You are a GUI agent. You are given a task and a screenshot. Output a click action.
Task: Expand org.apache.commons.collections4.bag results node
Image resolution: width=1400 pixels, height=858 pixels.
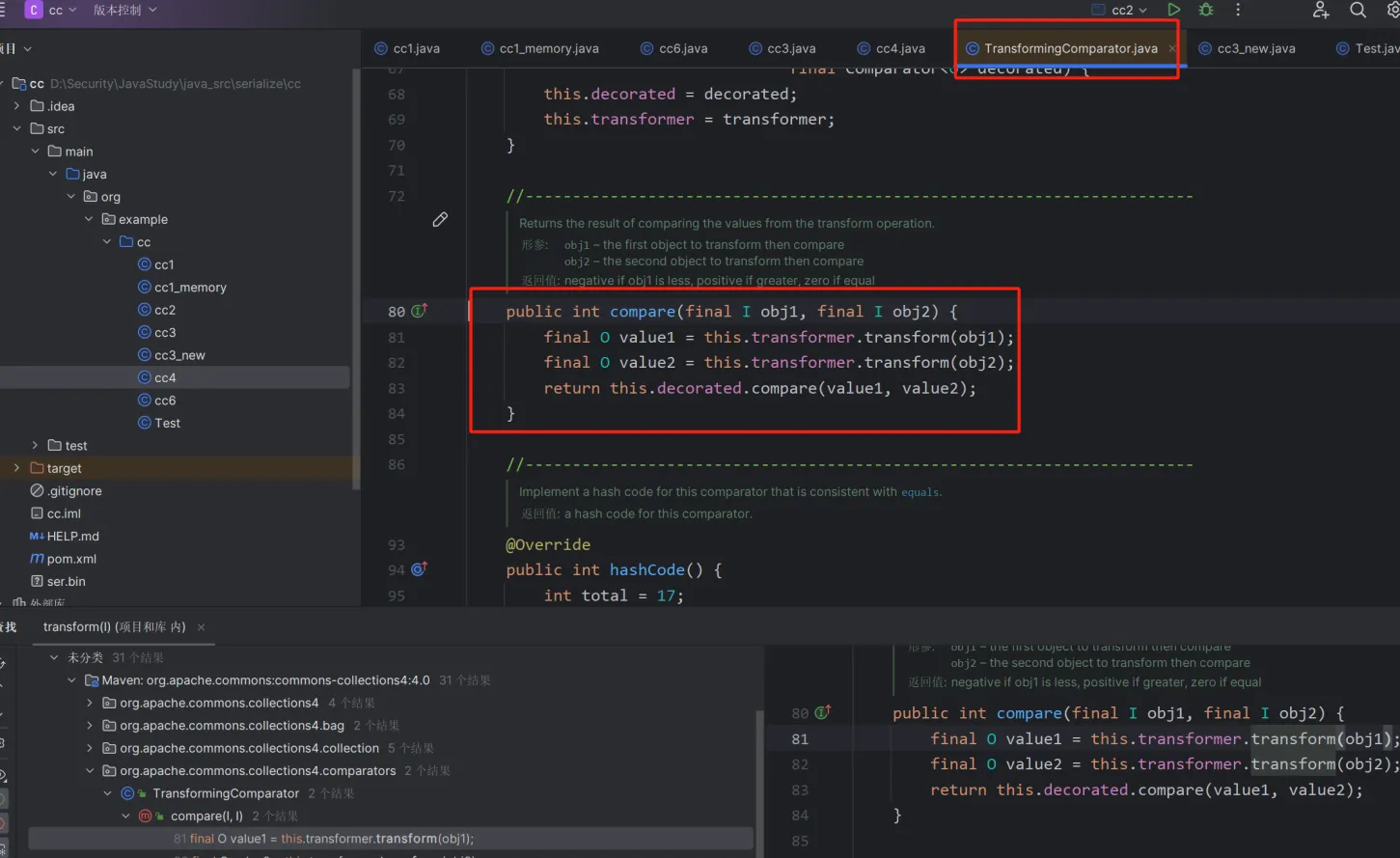[x=90, y=726]
